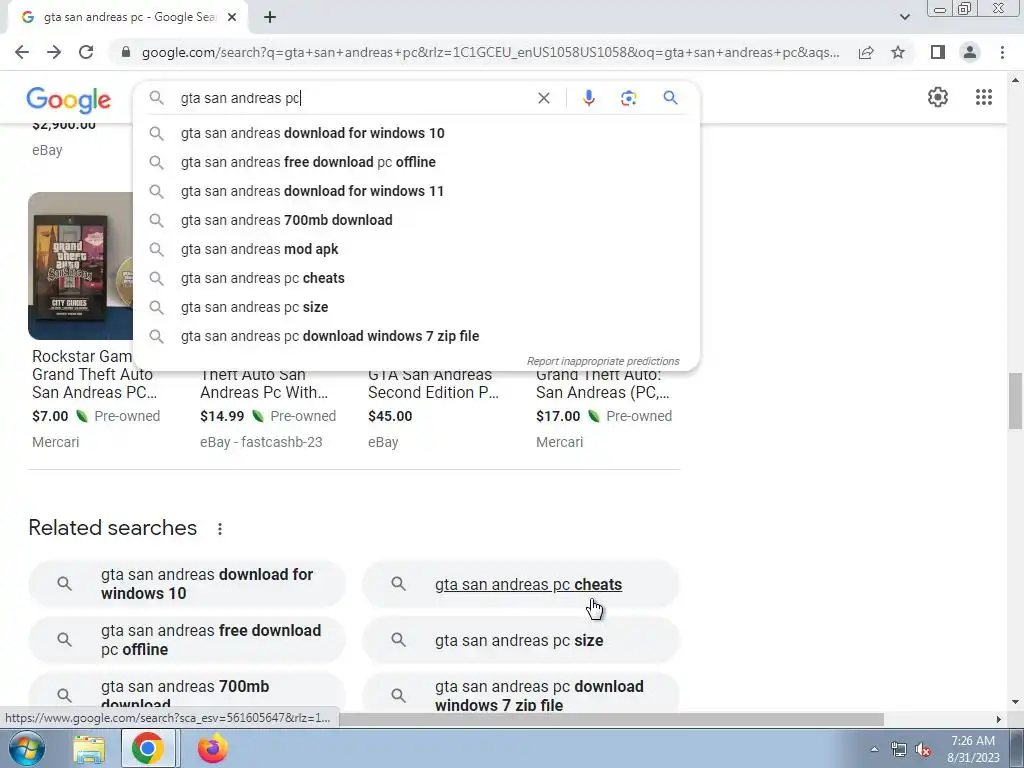
Task: Open related search download windows 7 zip file
Action: pos(521,692)
